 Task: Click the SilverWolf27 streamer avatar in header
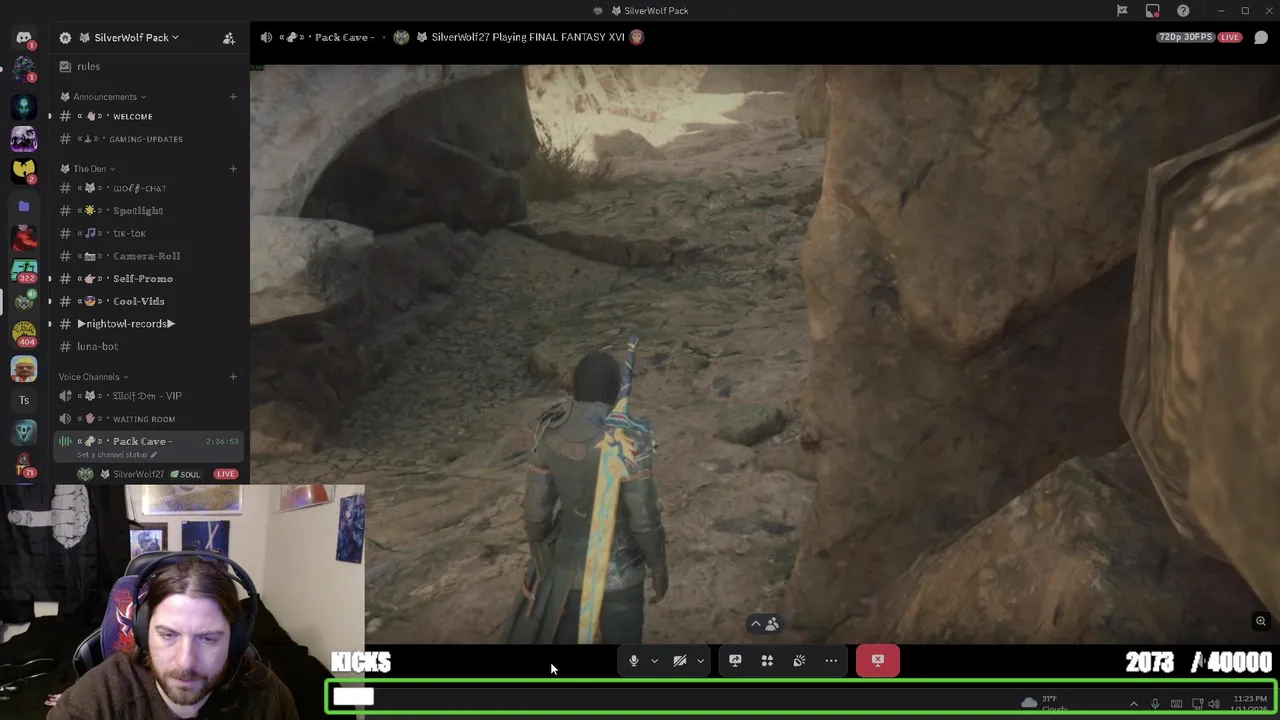[x=401, y=38]
